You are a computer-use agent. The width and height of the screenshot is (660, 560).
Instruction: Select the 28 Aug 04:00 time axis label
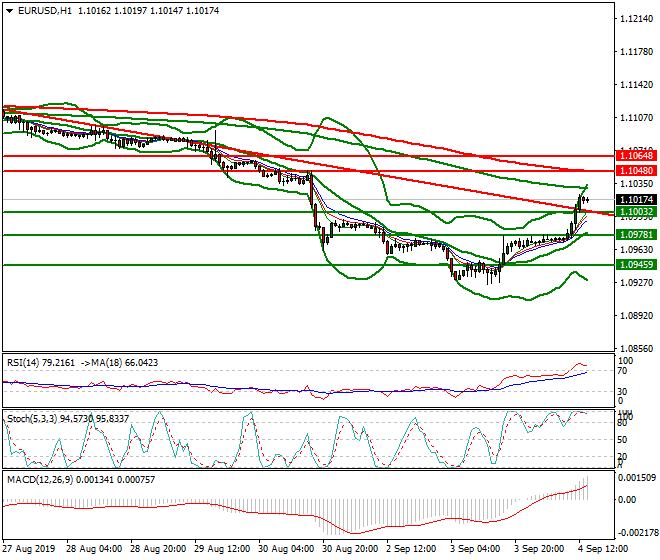[x=94, y=549]
